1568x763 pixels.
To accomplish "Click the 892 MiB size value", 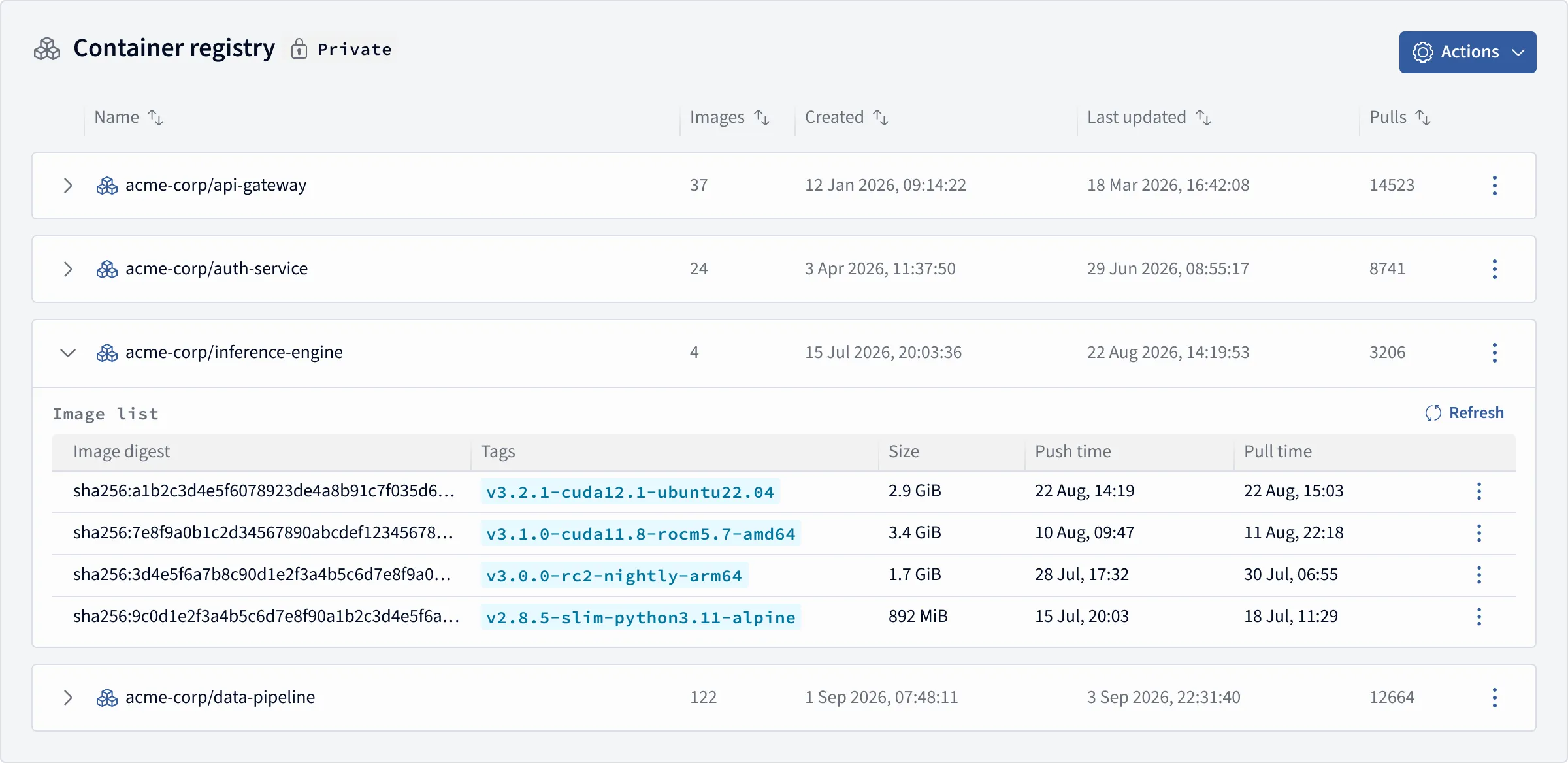I will (x=918, y=617).
